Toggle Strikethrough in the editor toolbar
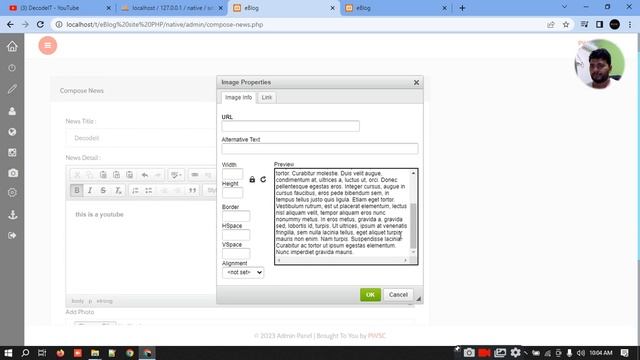 pyautogui.click(x=103, y=190)
